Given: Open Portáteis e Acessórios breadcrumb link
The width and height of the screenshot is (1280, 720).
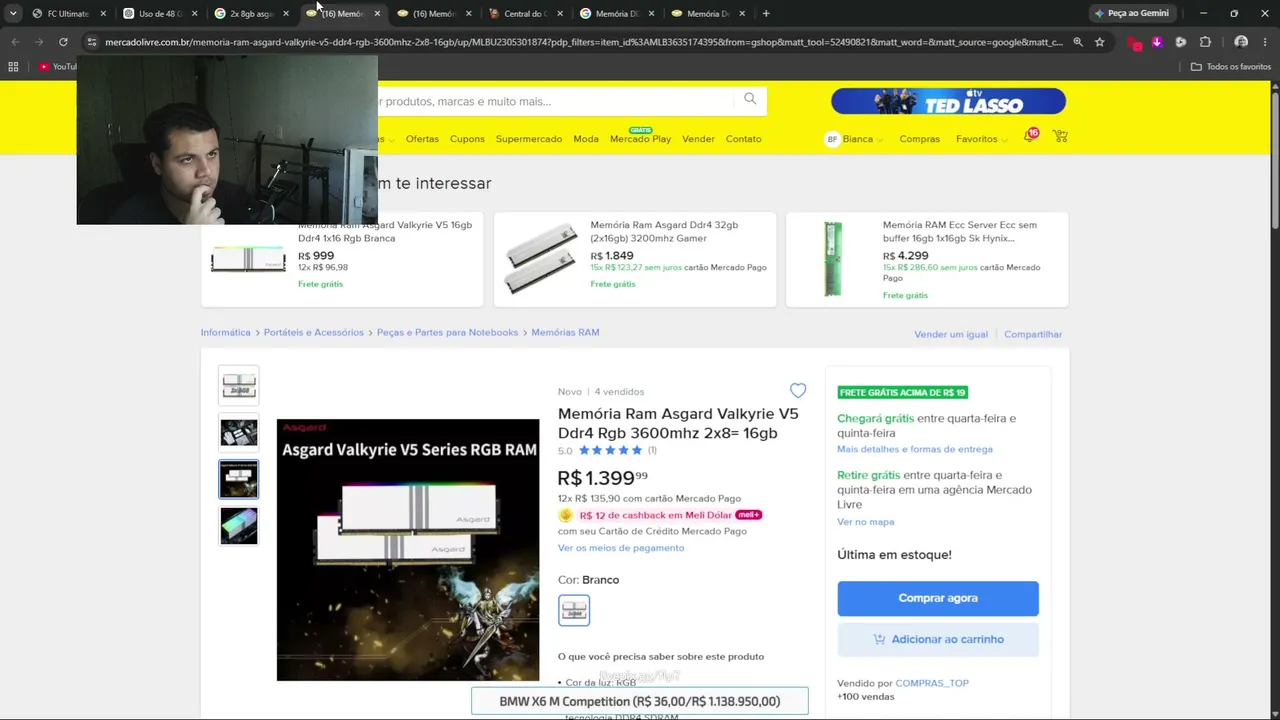Looking at the screenshot, I should click(x=314, y=332).
